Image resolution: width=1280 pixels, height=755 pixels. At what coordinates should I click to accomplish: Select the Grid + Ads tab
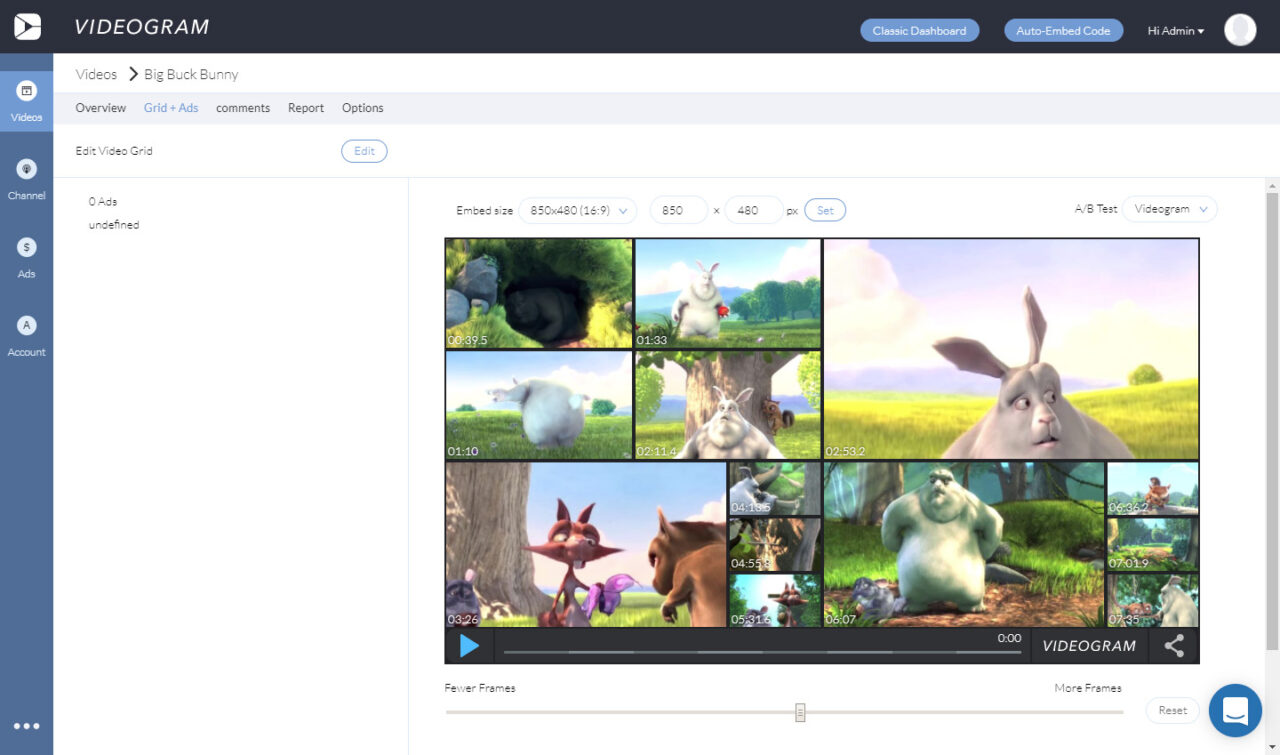click(x=171, y=108)
